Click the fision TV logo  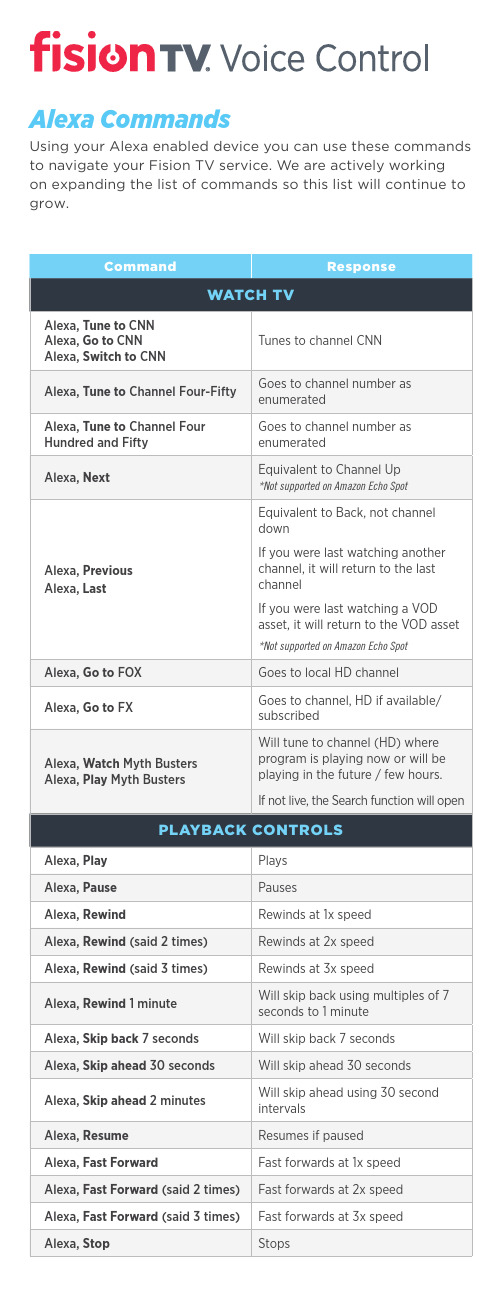(121, 52)
